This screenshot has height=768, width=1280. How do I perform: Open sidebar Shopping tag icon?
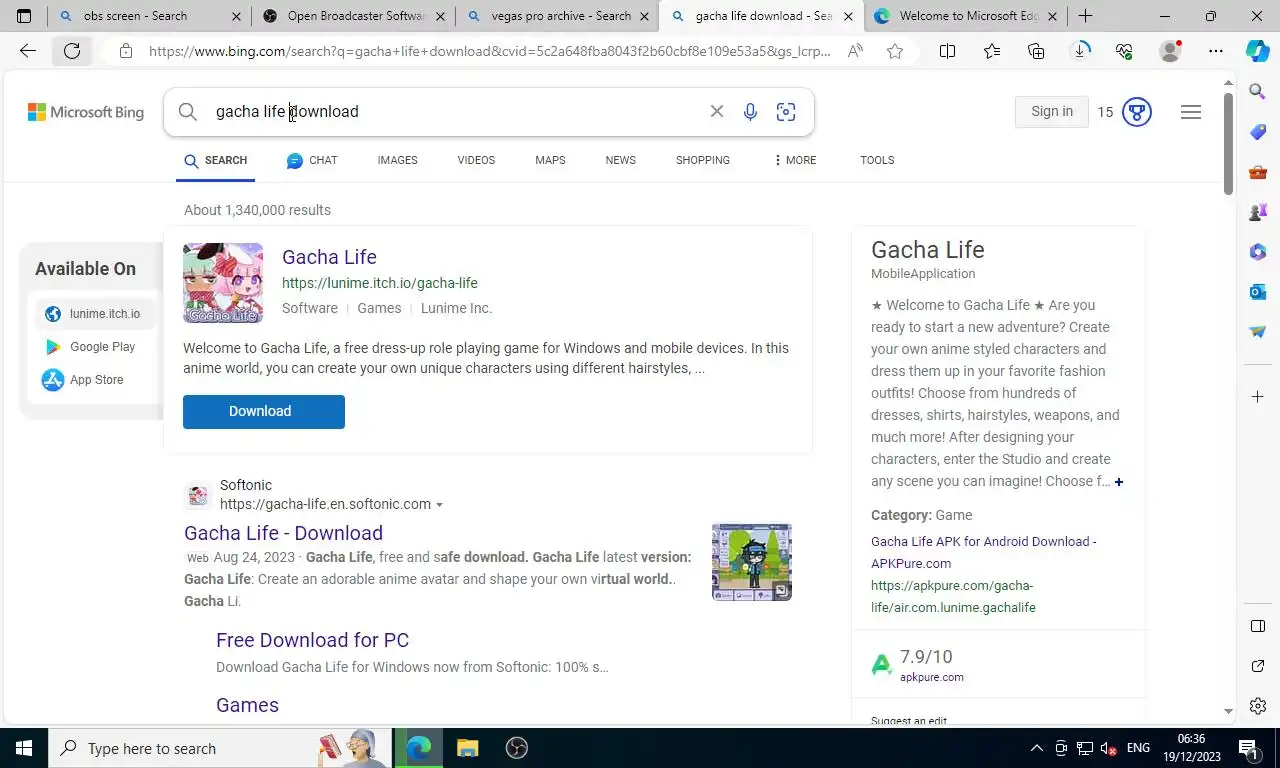pos(1258,132)
